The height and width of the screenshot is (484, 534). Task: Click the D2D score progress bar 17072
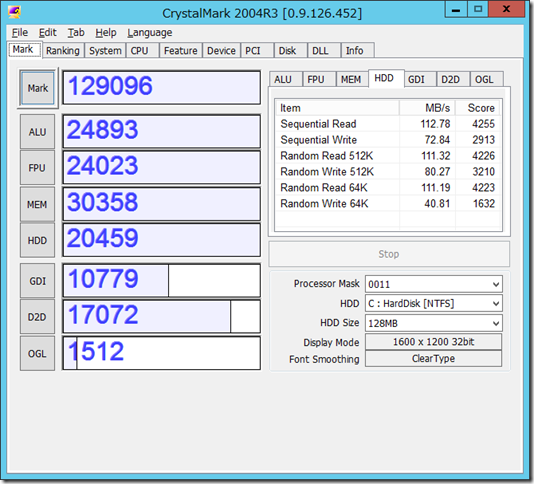pyautogui.click(x=161, y=316)
